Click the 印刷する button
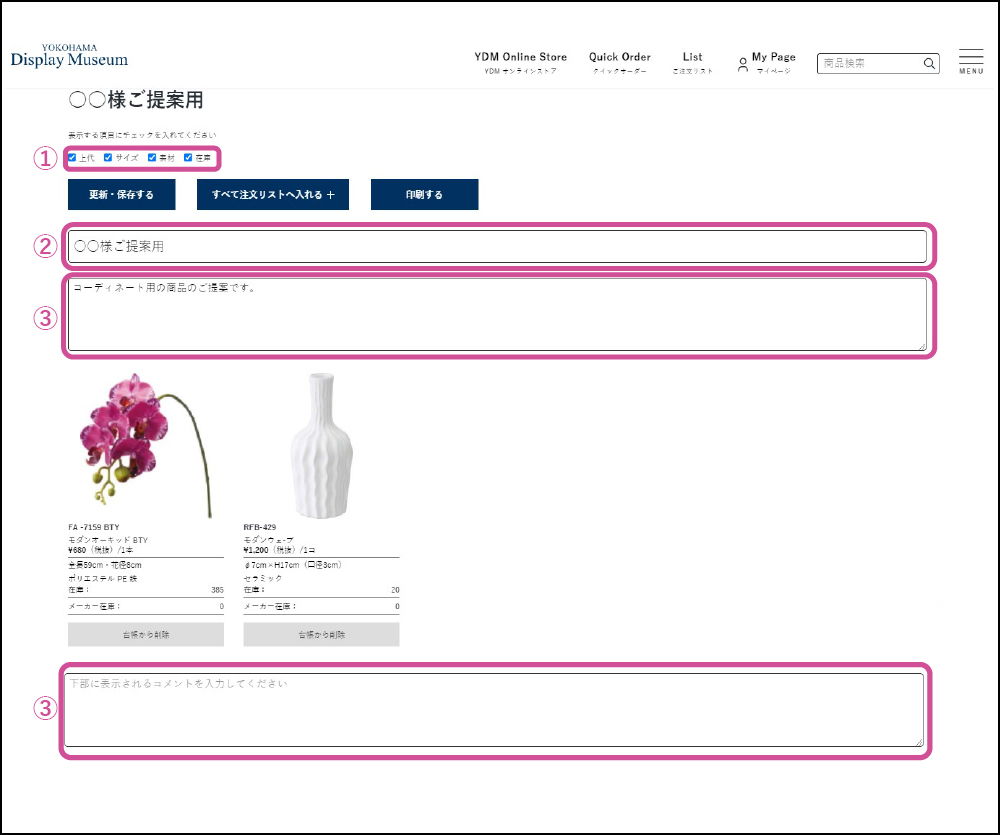1000x835 pixels. pos(424,195)
